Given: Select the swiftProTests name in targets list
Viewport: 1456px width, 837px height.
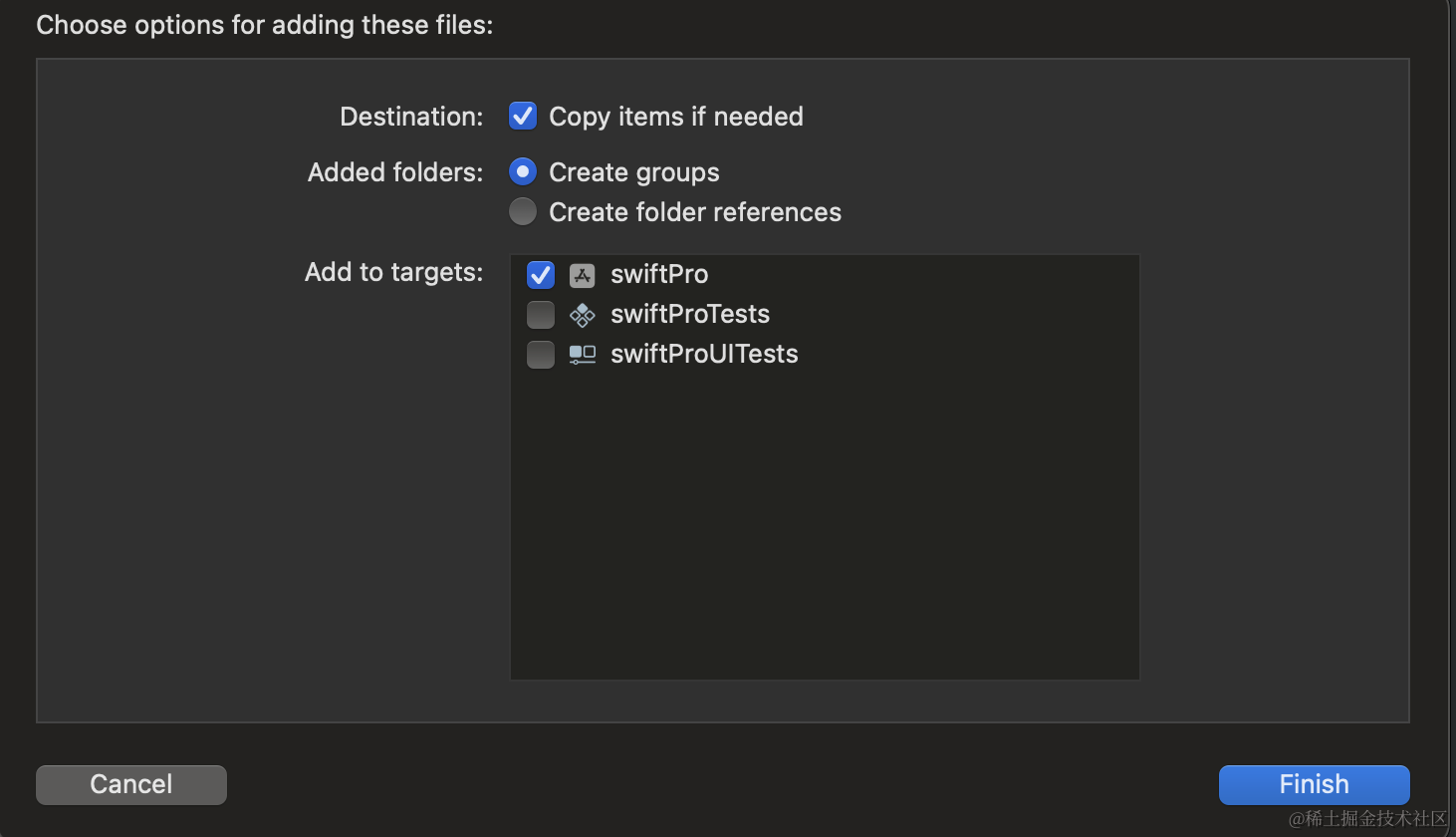Looking at the screenshot, I should (x=690, y=314).
